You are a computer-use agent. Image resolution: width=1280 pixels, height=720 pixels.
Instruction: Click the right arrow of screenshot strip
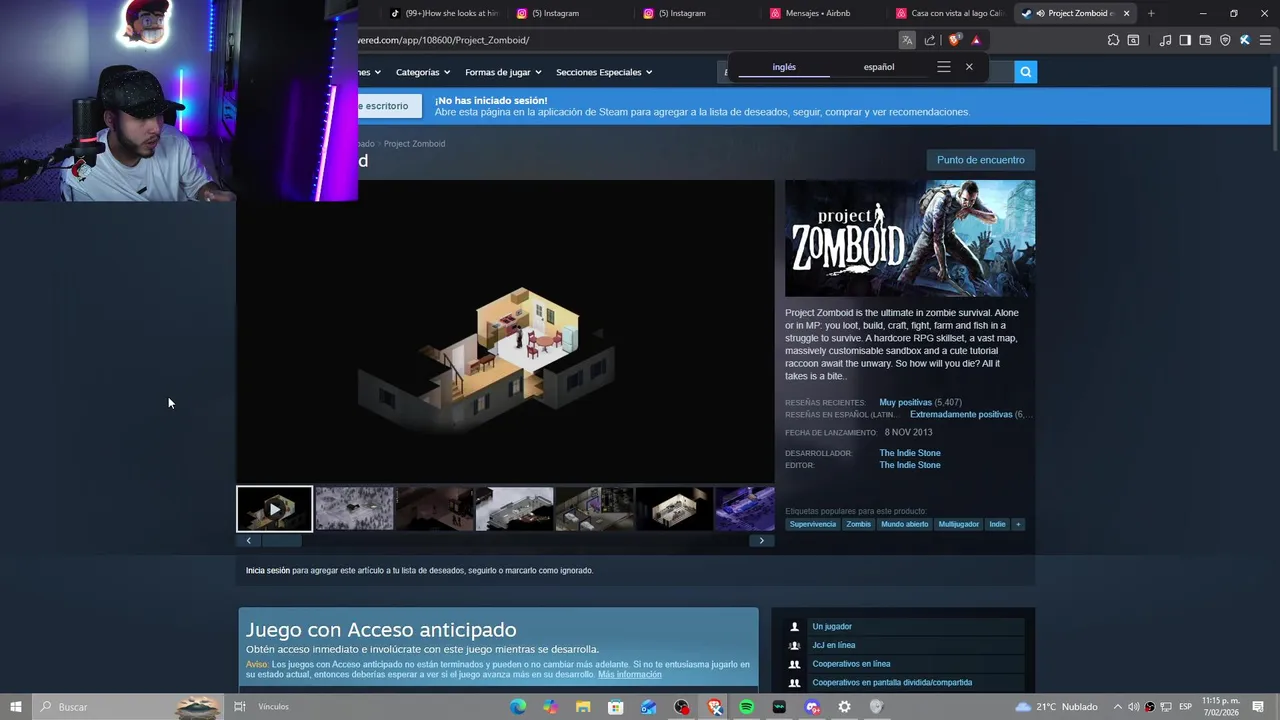pos(761,541)
